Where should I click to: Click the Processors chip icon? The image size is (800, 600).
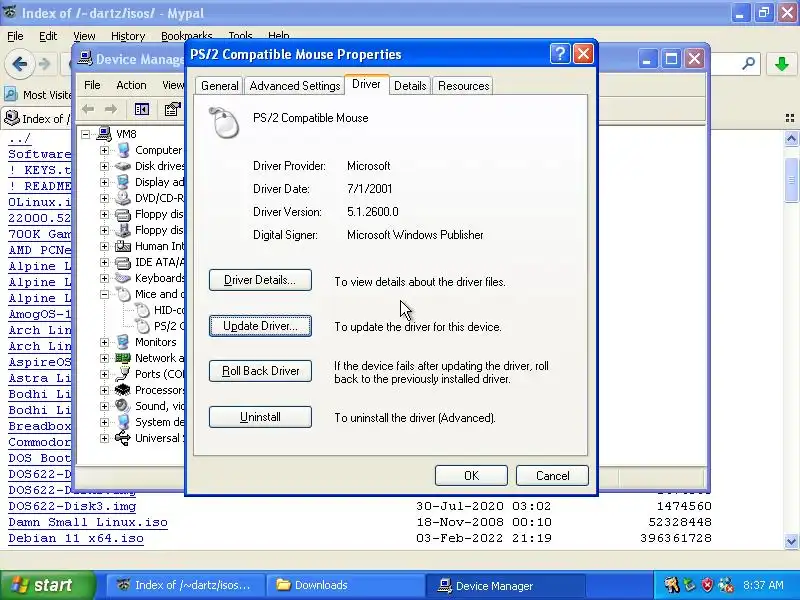pos(122,390)
